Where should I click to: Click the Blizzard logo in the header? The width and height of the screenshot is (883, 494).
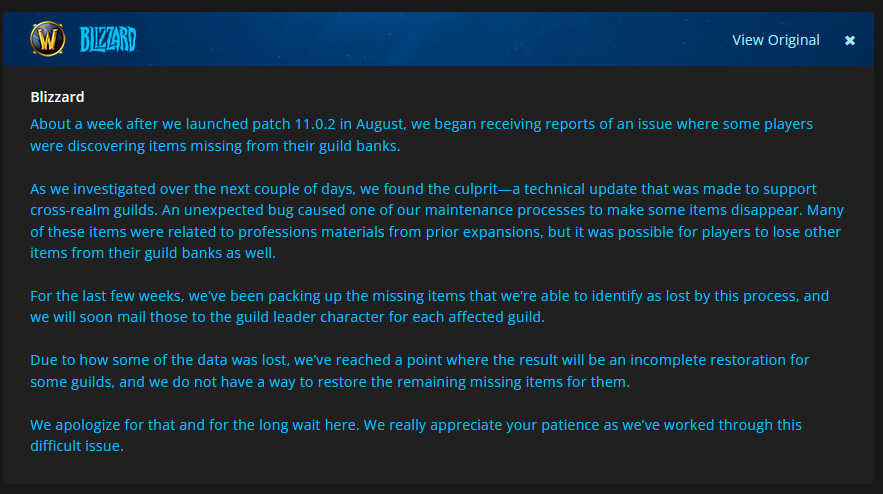click(x=108, y=39)
